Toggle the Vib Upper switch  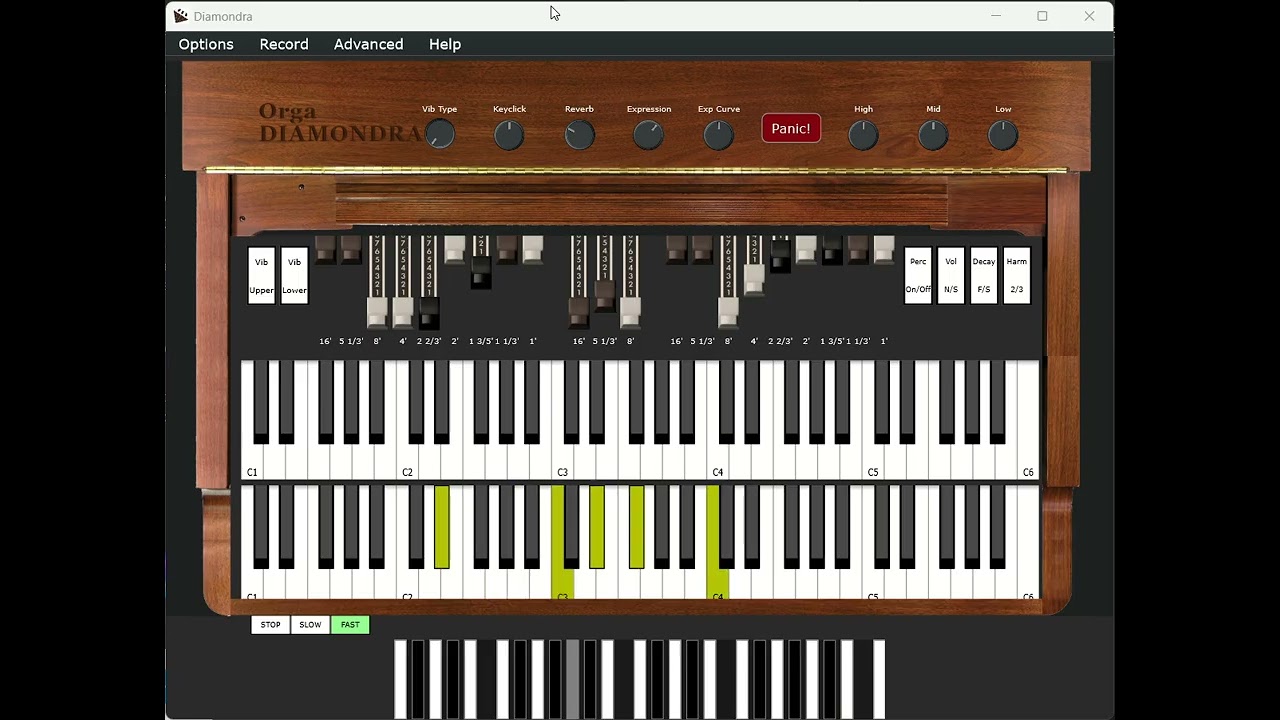[261, 276]
